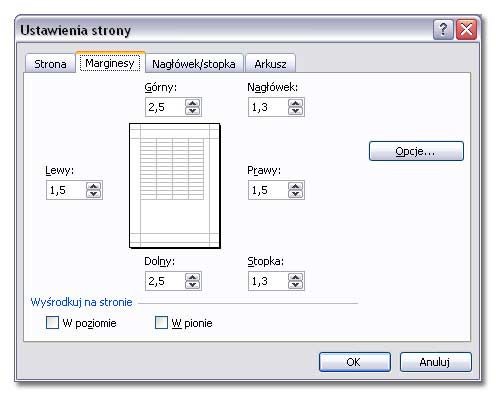Click into the Dolny margin field
496x396 pixels.
coord(165,281)
